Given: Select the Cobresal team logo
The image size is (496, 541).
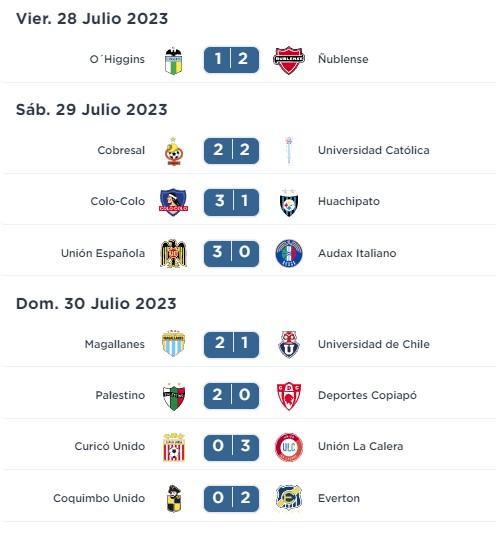Looking at the screenshot, I should coord(173,151).
